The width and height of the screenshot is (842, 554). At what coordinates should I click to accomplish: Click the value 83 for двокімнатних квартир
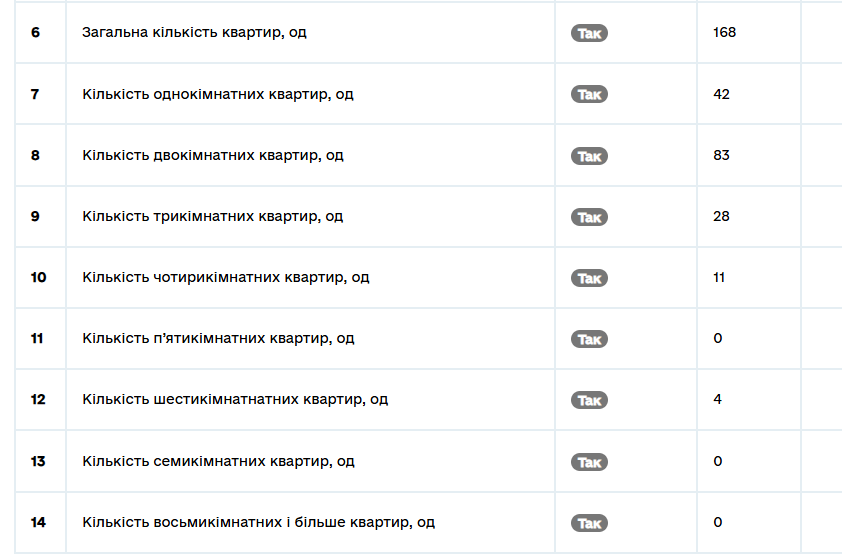point(721,155)
